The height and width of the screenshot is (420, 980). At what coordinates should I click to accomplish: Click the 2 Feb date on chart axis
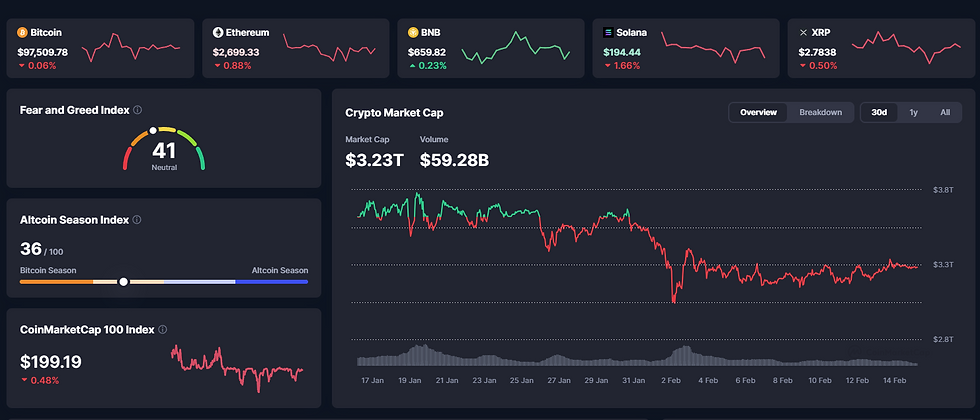(x=671, y=380)
